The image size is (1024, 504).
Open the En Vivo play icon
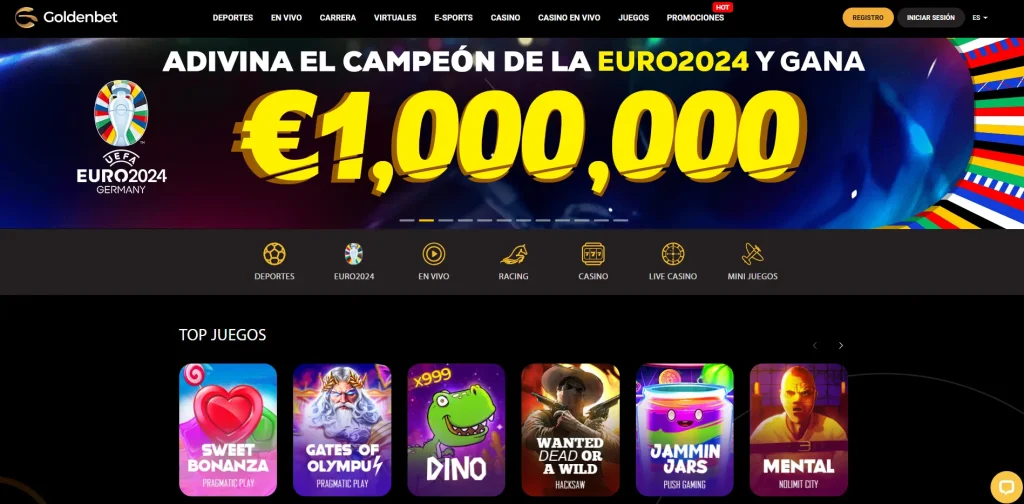434,254
